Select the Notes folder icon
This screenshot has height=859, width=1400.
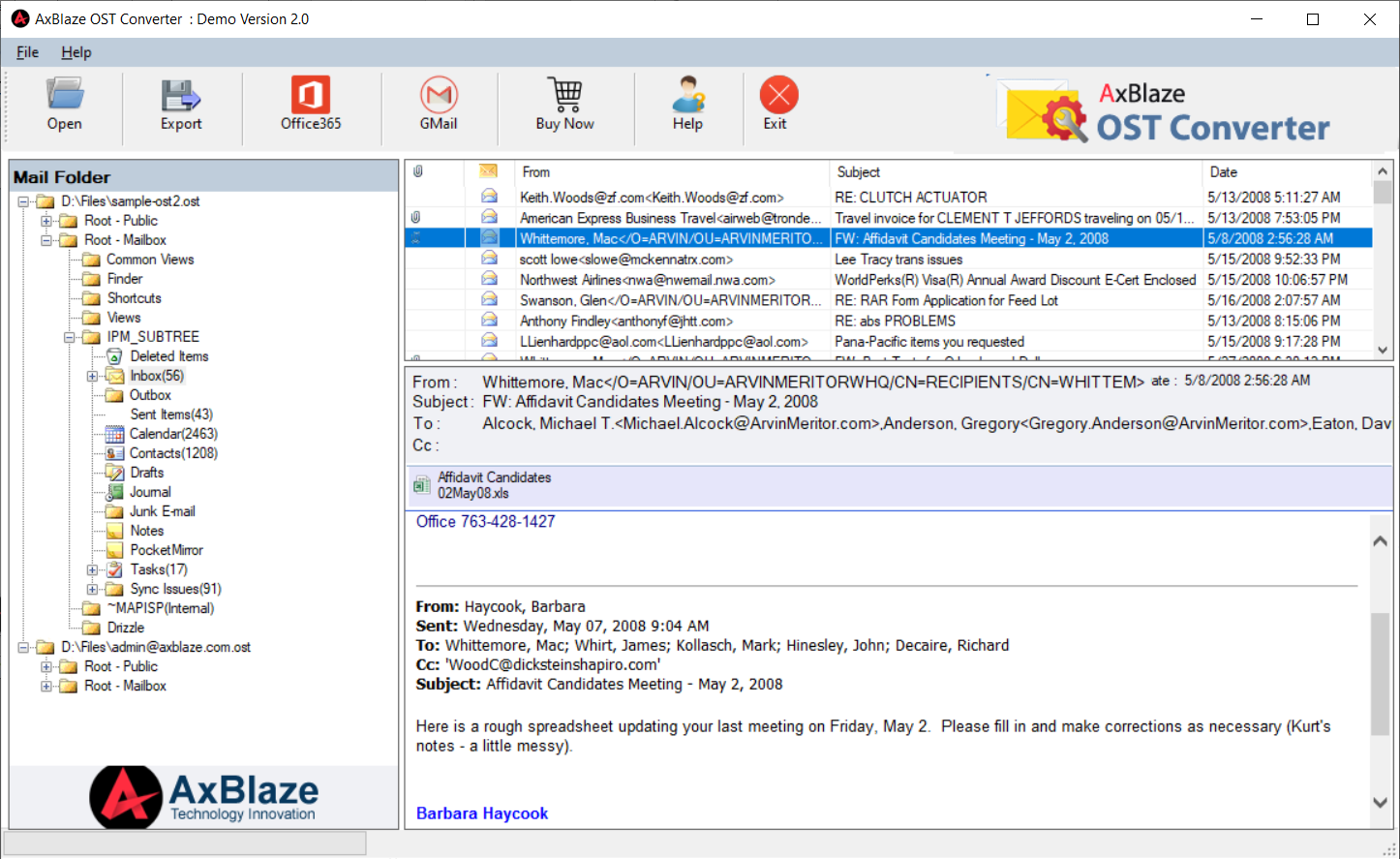coord(114,531)
